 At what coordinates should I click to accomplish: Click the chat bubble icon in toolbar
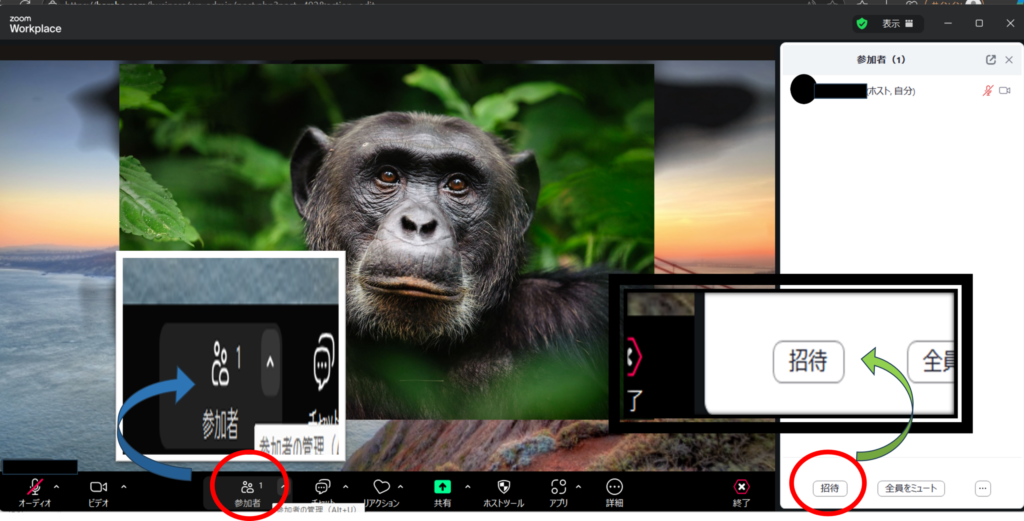(x=322, y=487)
